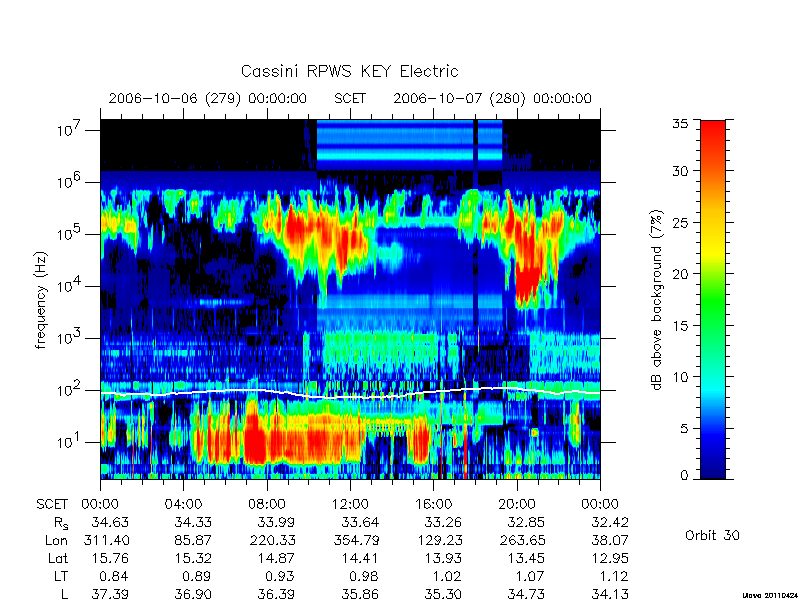
Task: Click the 20:00 SCET time tick label
Action: point(517,504)
